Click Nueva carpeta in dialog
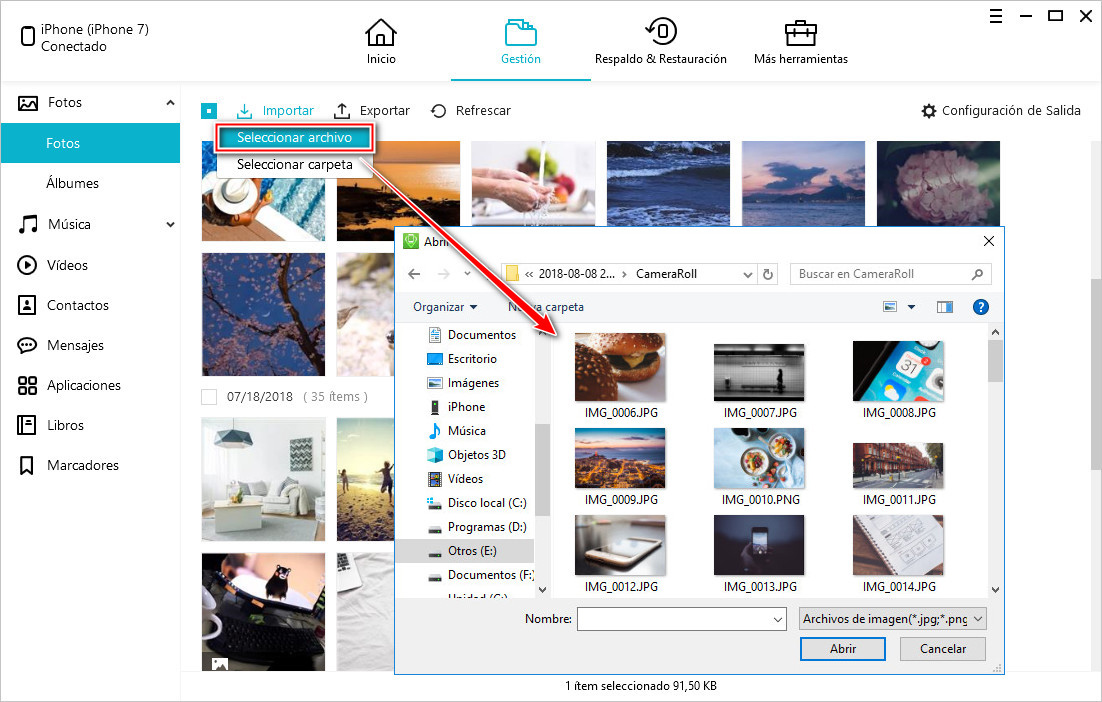Viewport: 1102px width, 702px height. click(546, 307)
